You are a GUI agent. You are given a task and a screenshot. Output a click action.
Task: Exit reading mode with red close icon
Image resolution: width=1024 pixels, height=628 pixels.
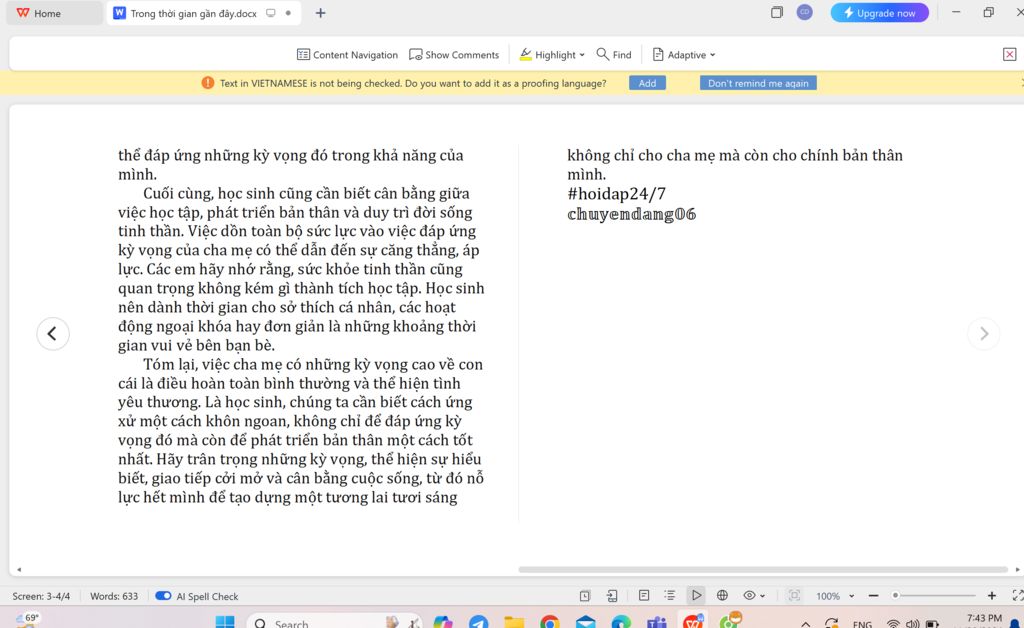1009,55
